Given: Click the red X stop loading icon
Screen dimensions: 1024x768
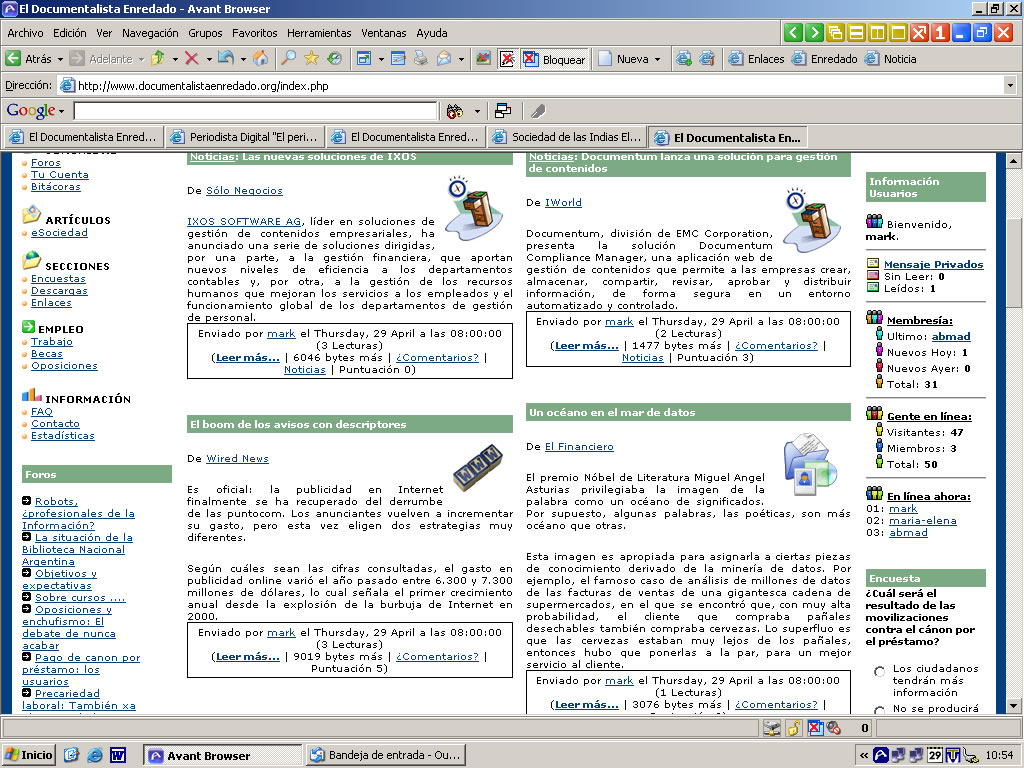Looking at the screenshot, I should (x=191, y=59).
